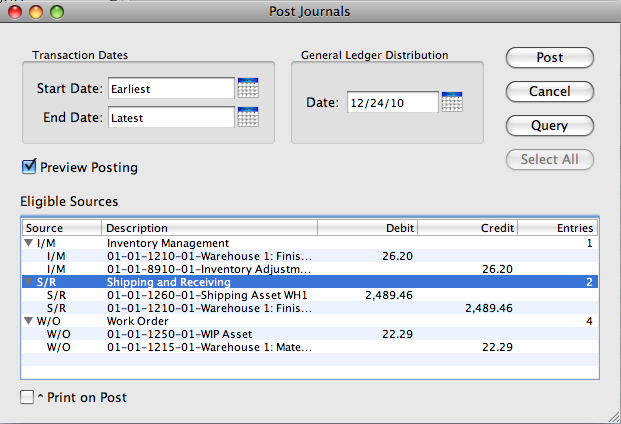The width and height of the screenshot is (621, 424).
Task: Open calendar for General Ledger Date
Action: 452,102
